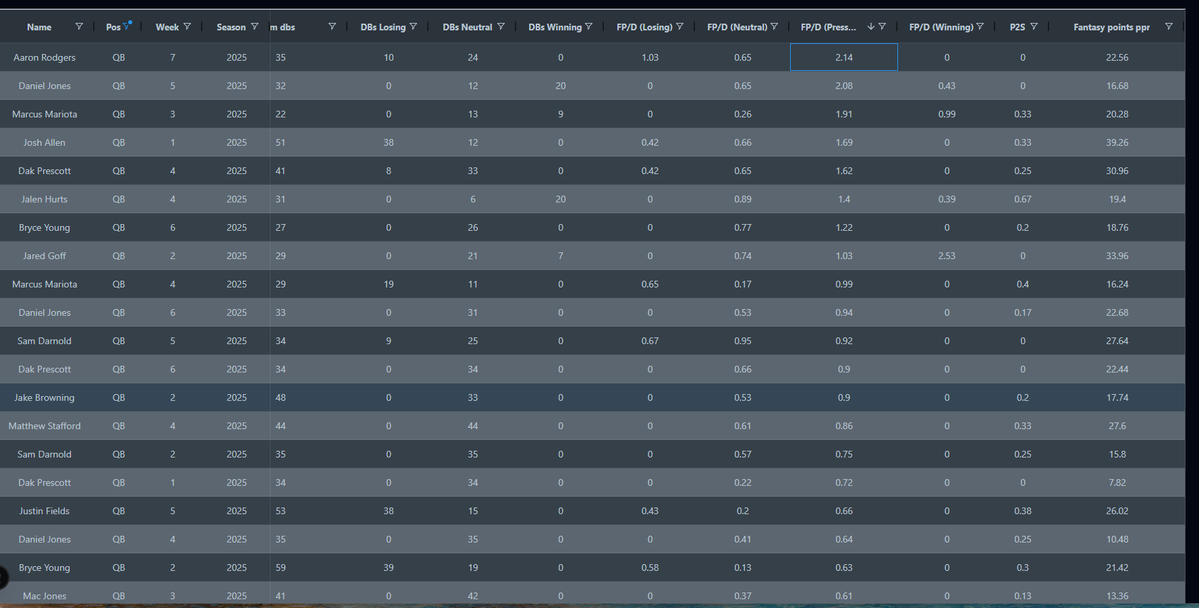Click the 0.89 FP/D (Neutral) value

point(742,199)
